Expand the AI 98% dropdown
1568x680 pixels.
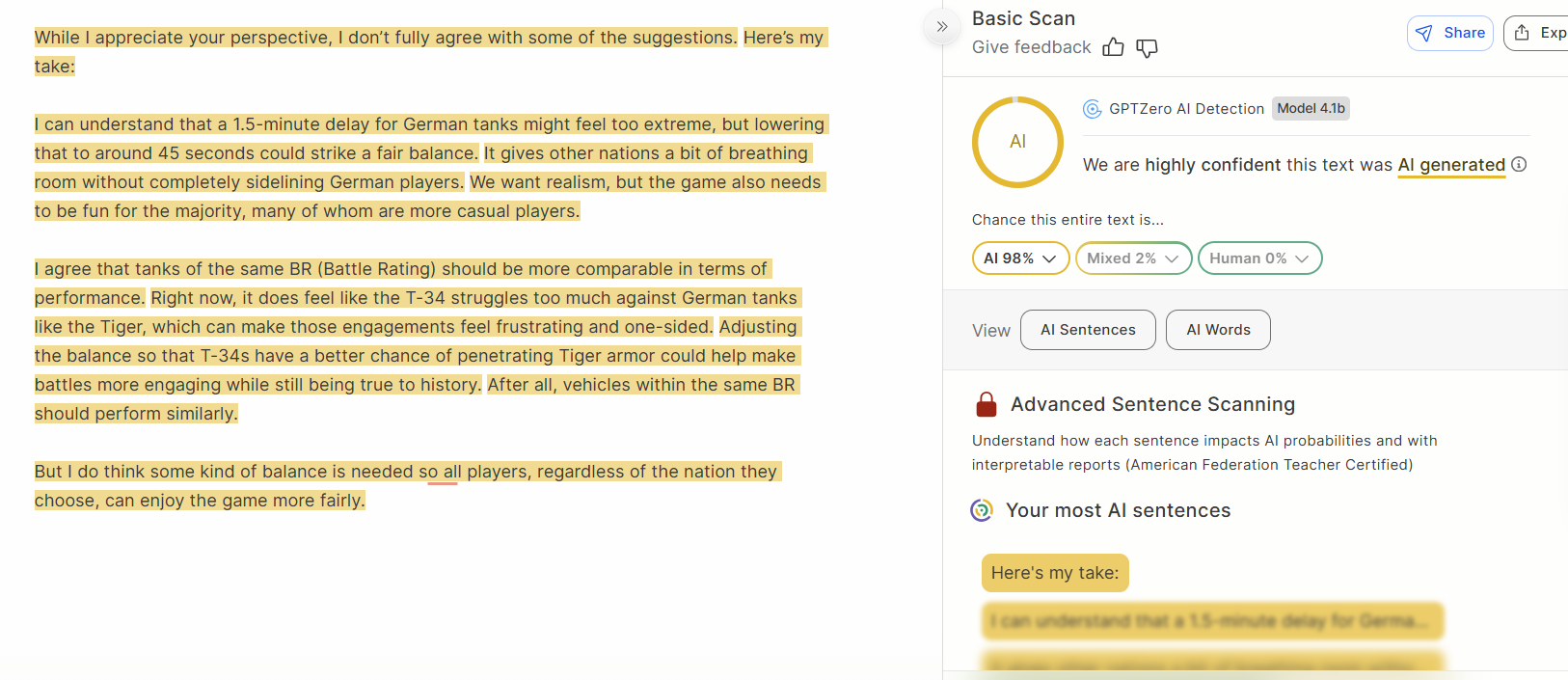pos(1020,258)
